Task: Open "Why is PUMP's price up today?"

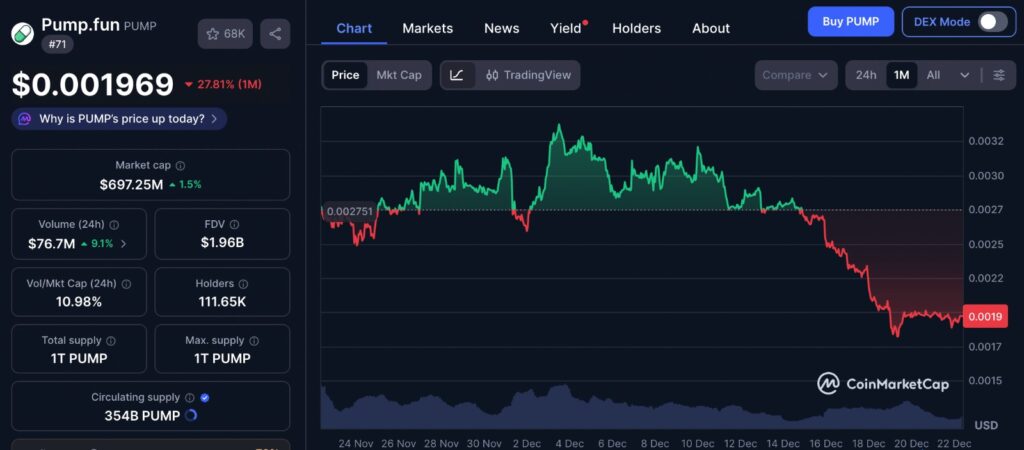Action: [x=119, y=119]
